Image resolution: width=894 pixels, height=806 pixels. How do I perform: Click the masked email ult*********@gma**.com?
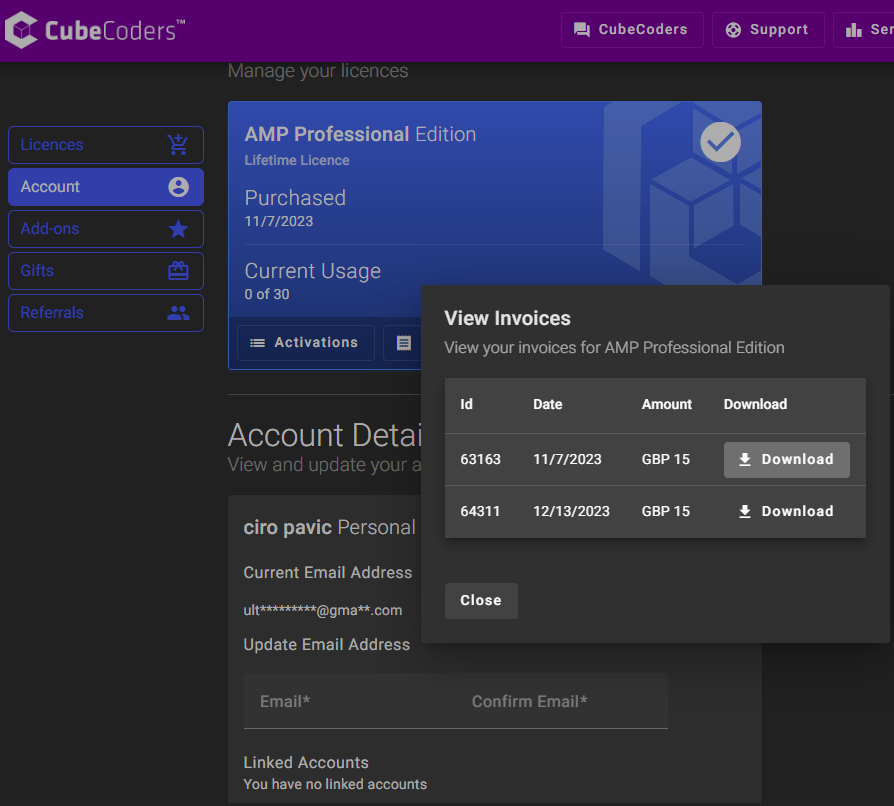tap(323, 610)
